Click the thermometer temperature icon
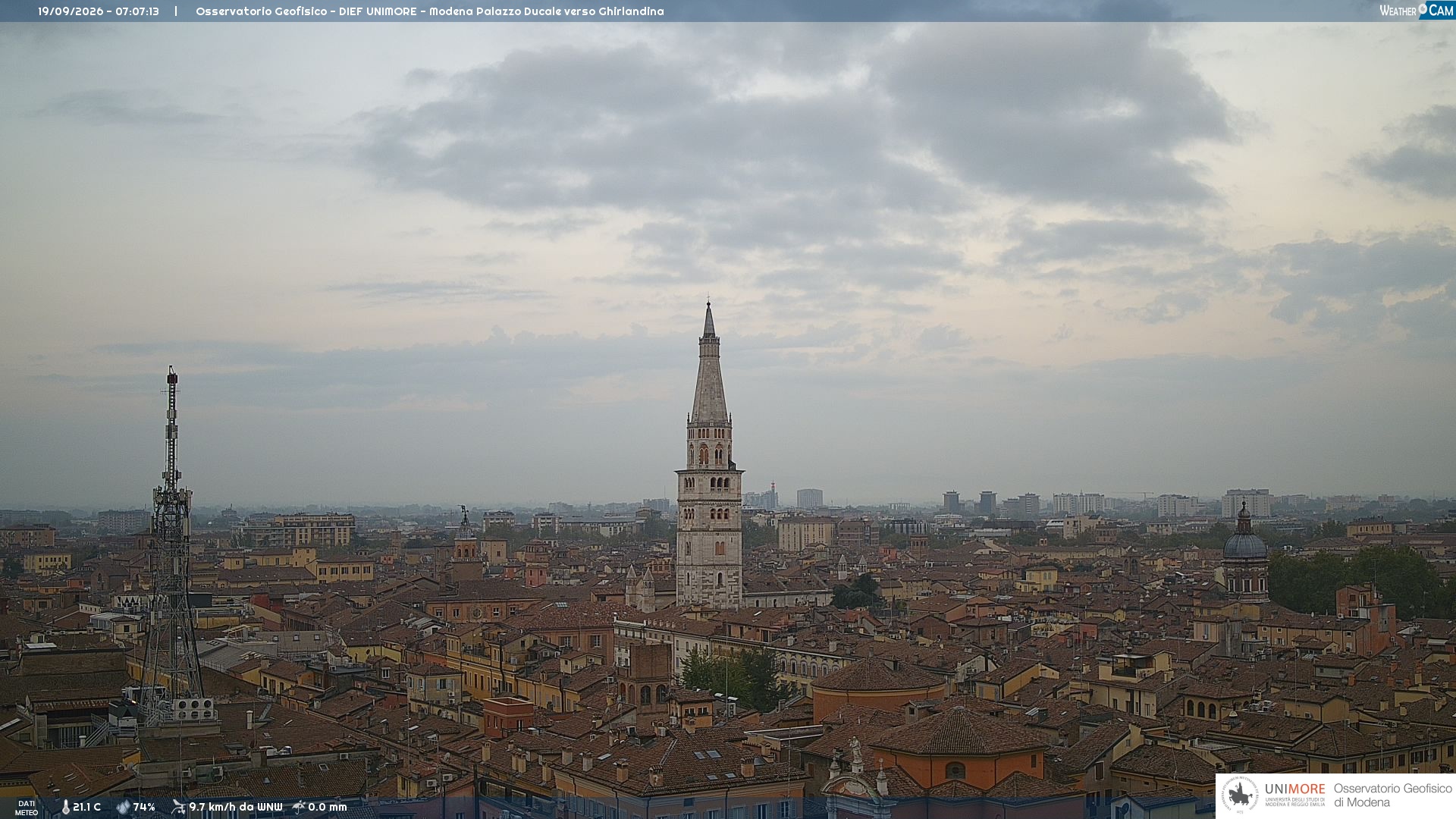This screenshot has height=819, width=1456. [66, 808]
